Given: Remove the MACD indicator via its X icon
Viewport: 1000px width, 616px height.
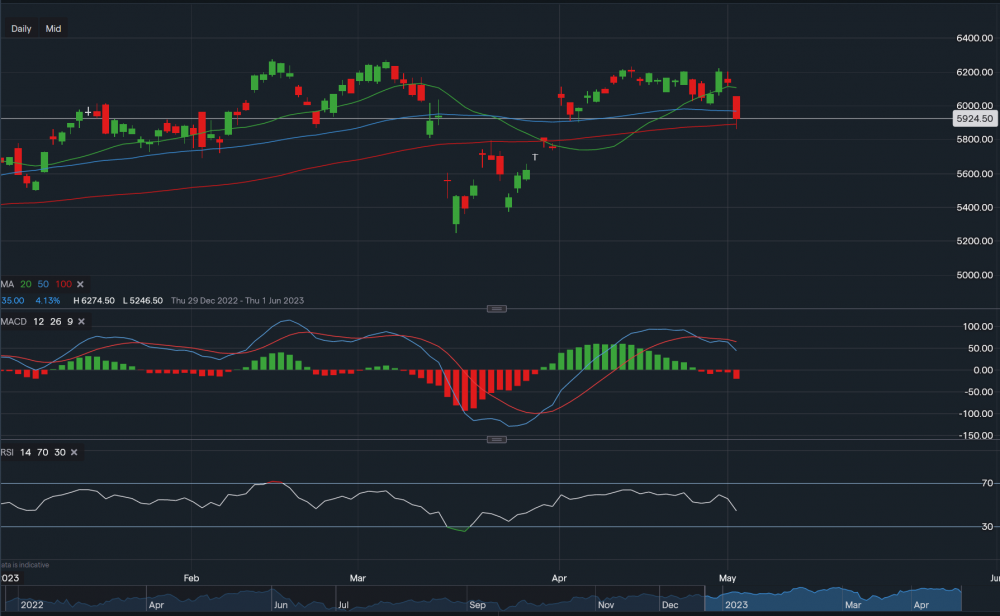Looking at the screenshot, I should [x=80, y=322].
